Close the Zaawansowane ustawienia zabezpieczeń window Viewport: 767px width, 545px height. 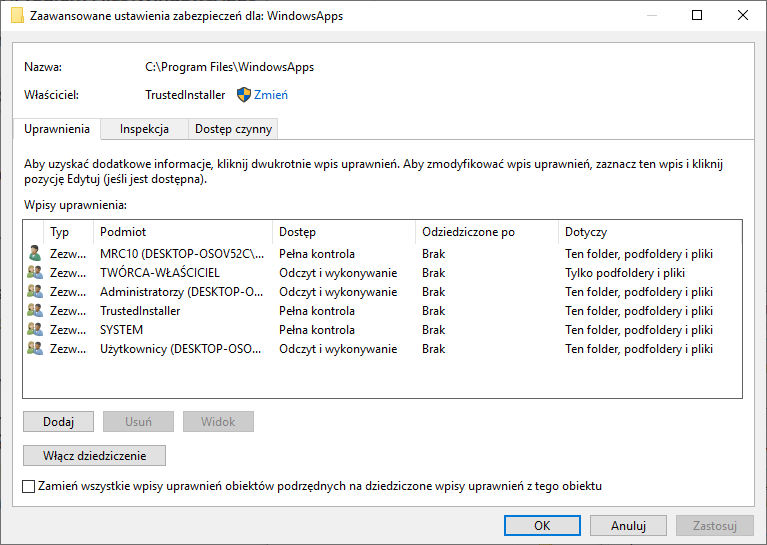[743, 15]
